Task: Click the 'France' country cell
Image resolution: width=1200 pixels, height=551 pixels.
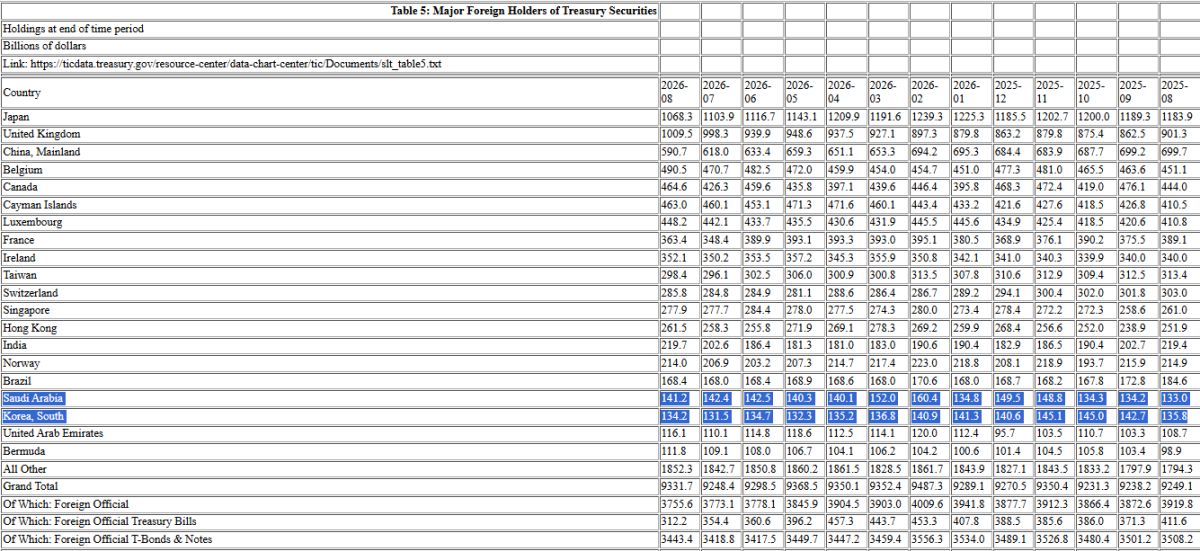Action: point(329,240)
